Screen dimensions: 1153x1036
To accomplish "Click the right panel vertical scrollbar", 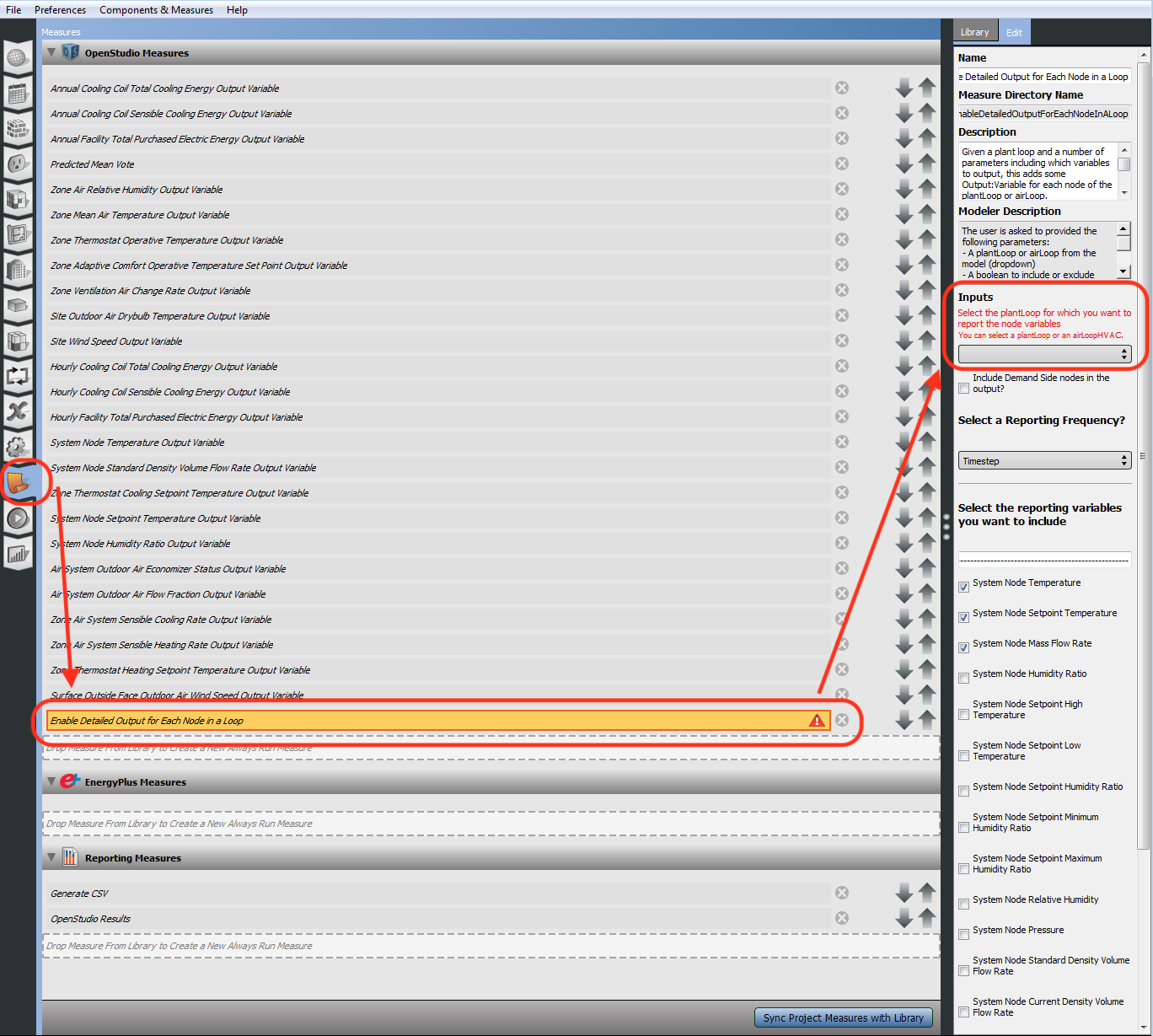I will [x=1143, y=455].
